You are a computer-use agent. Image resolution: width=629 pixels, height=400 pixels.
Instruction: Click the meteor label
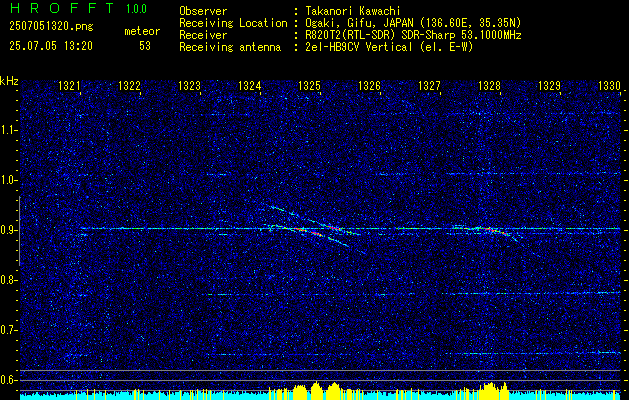point(142,31)
